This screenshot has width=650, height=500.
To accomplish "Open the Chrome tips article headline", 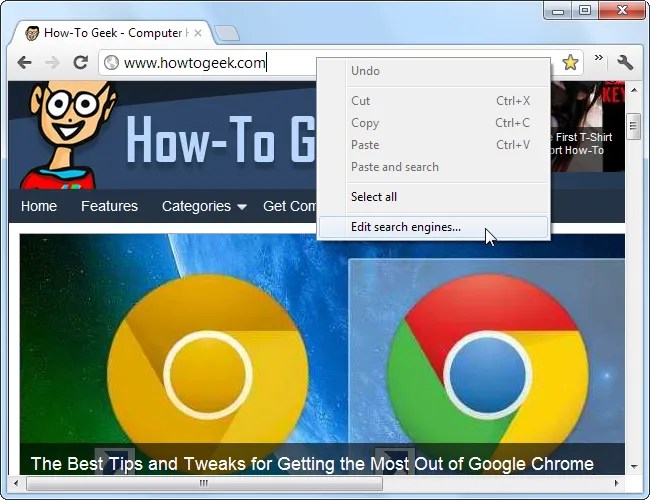I will 312,464.
